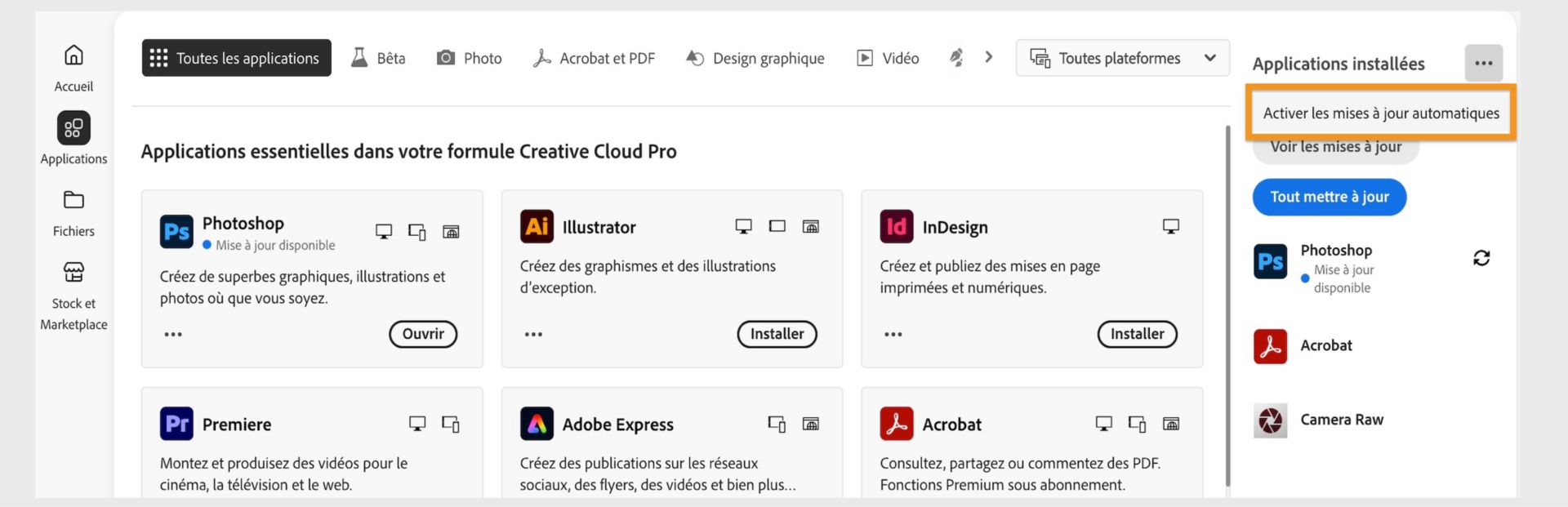
Task: Click the Tout mettre à jour button
Action: point(1330,197)
